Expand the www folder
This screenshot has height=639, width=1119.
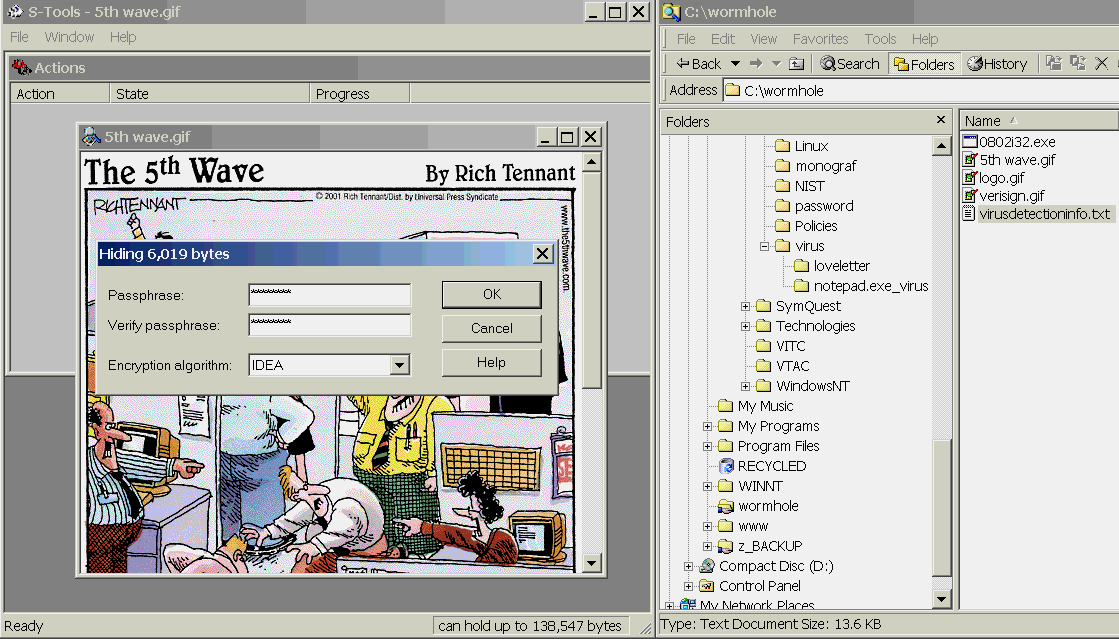tap(707, 526)
